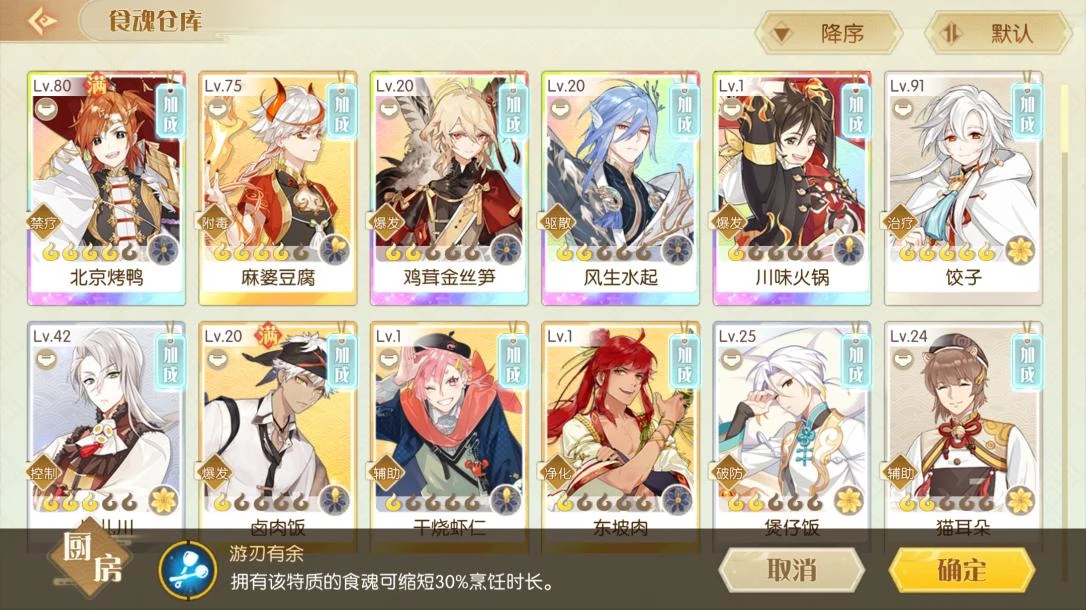Open the 降序 sort order dropdown

[829, 33]
